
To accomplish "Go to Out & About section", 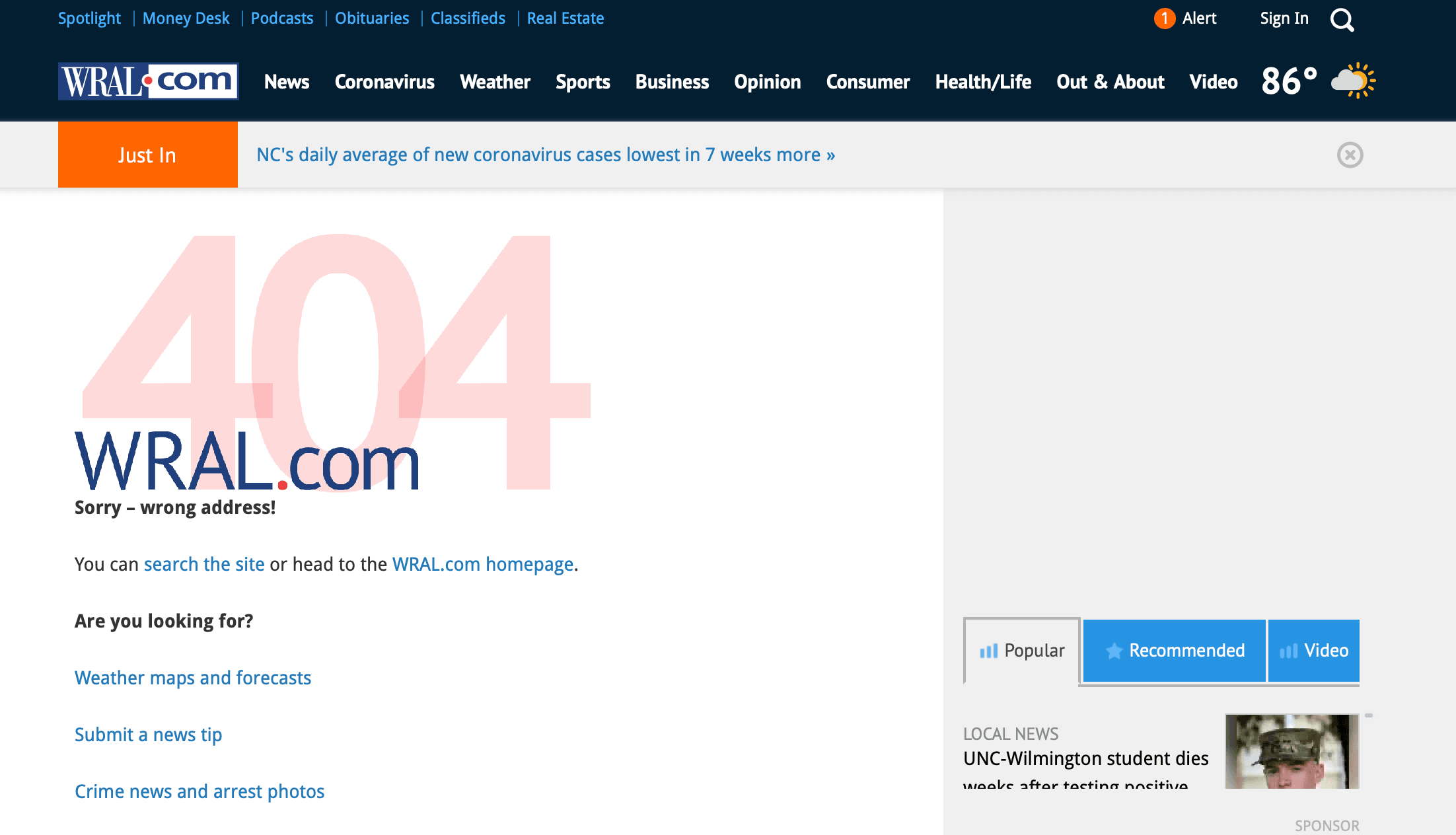I will [1110, 82].
